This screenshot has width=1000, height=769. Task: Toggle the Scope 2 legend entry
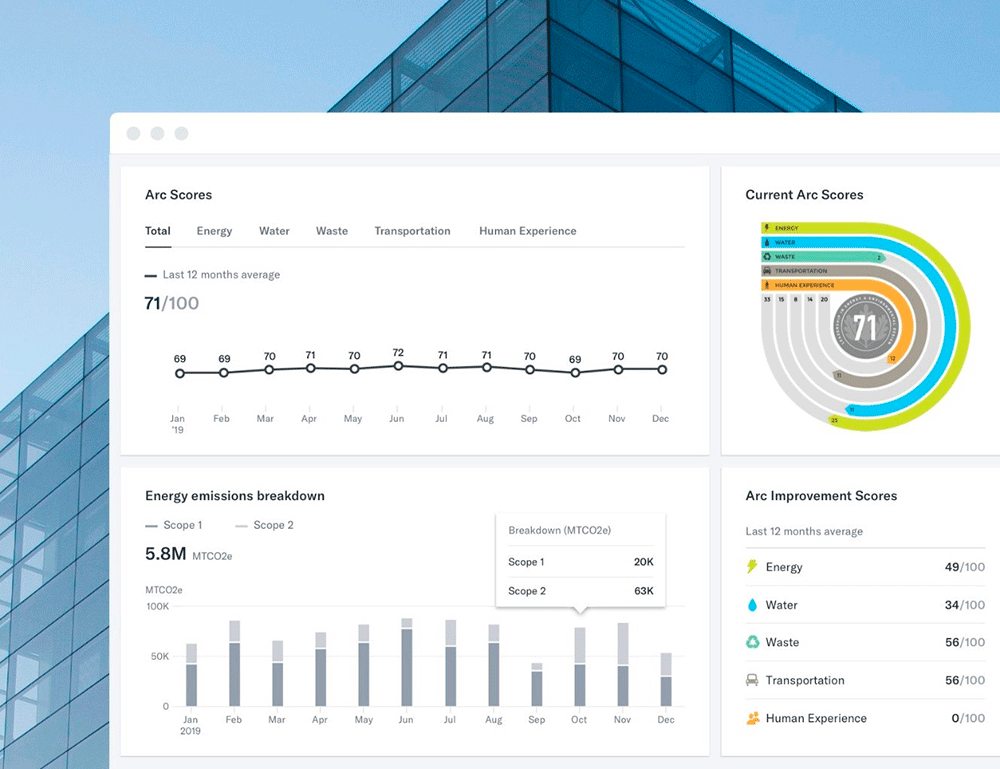pos(265,525)
